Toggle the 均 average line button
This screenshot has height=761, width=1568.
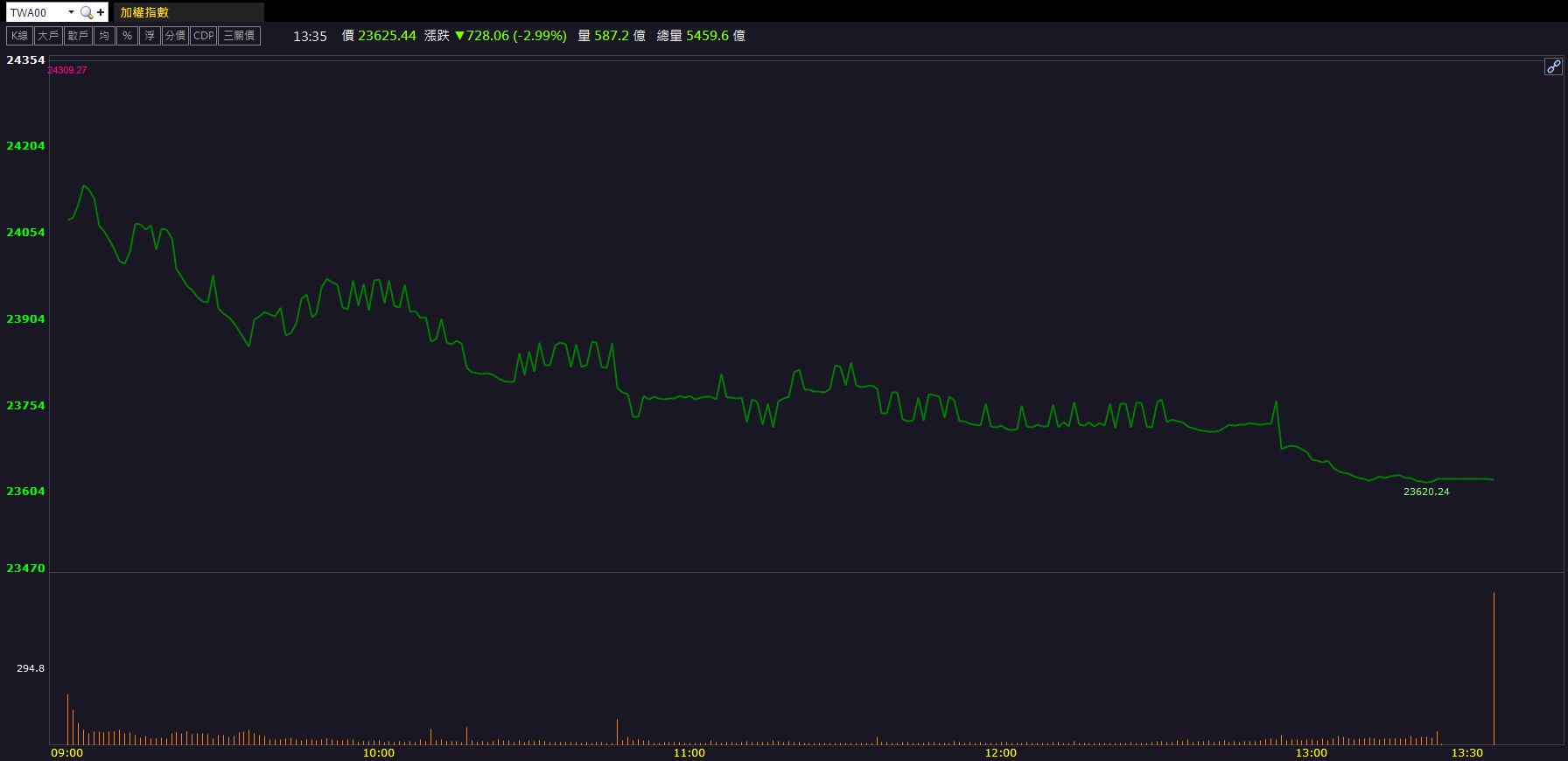[104, 36]
